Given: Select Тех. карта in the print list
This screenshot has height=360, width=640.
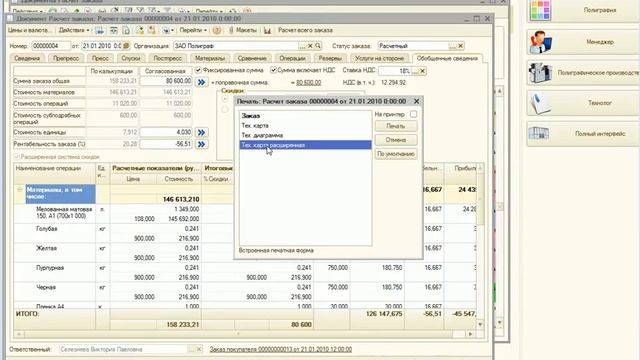Looking at the screenshot, I should [305, 126].
